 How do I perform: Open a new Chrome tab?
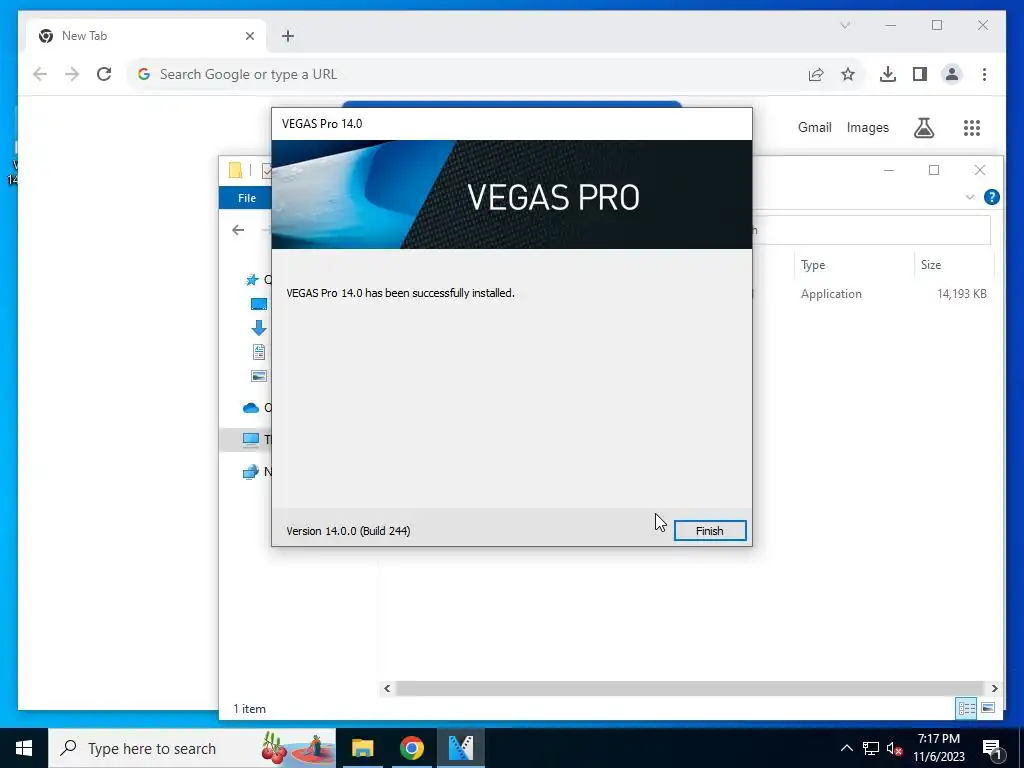288,36
